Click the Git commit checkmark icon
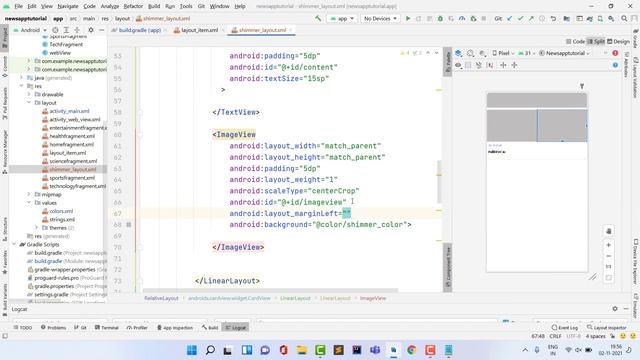This screenshot has width=640, height=360. tap(520, 18)
